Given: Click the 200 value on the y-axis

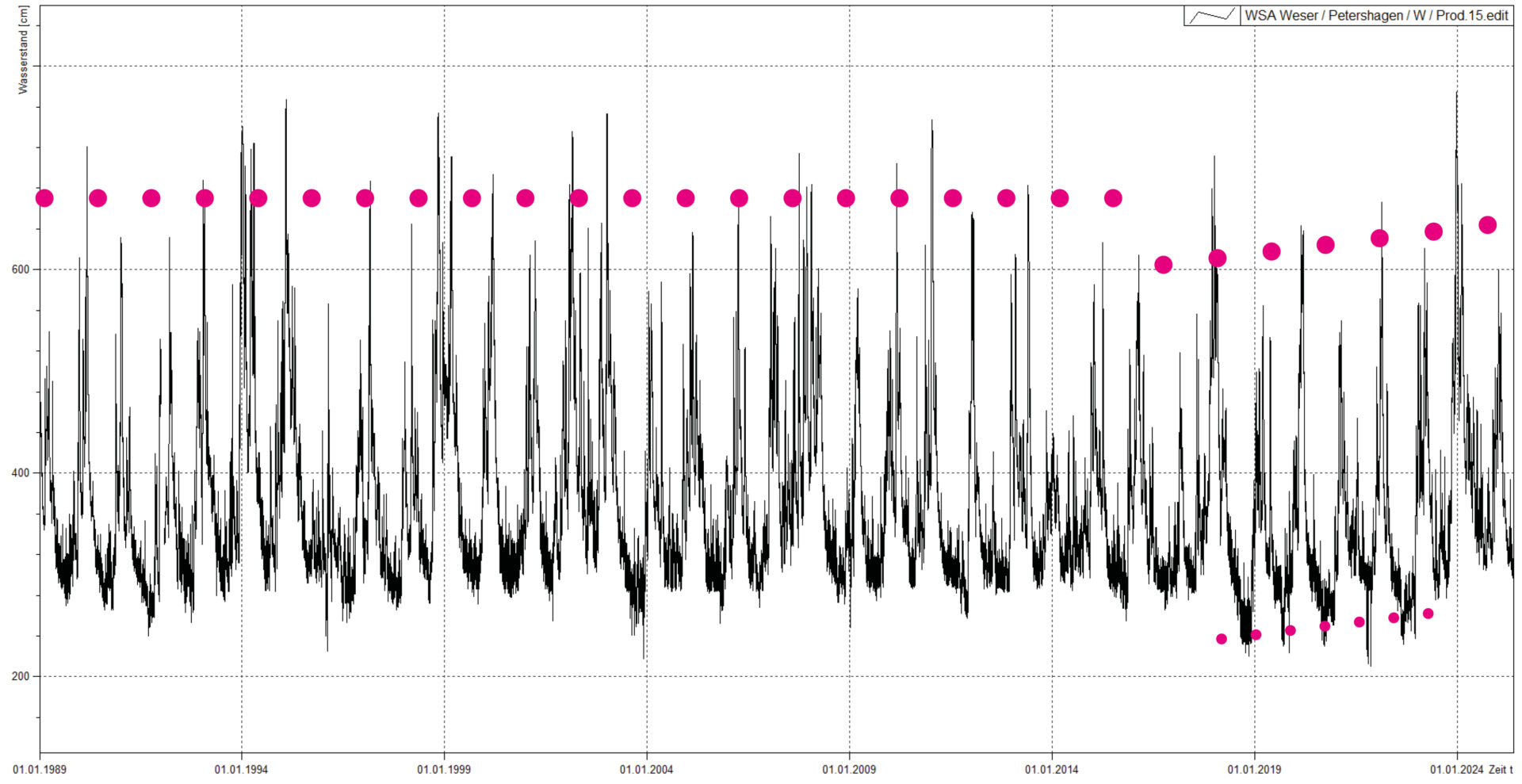Looking at the screenshot, I should tap(20, 677).
